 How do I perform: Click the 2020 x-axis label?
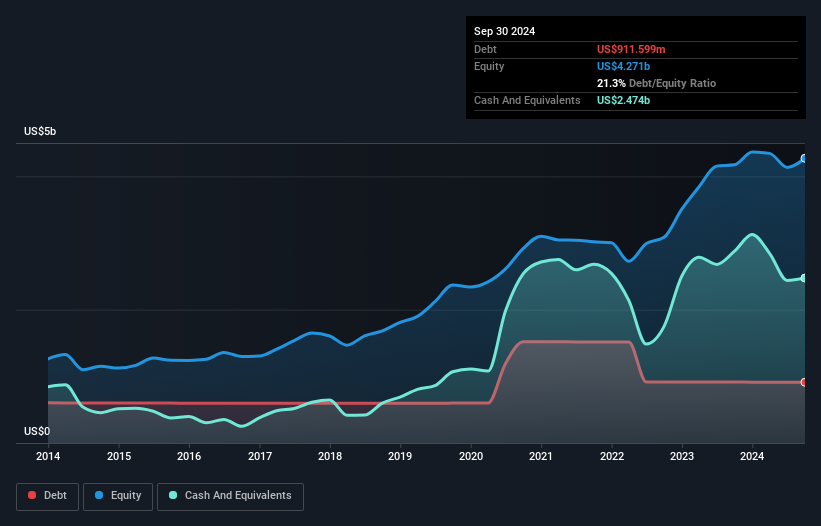[x=471, y=456]
